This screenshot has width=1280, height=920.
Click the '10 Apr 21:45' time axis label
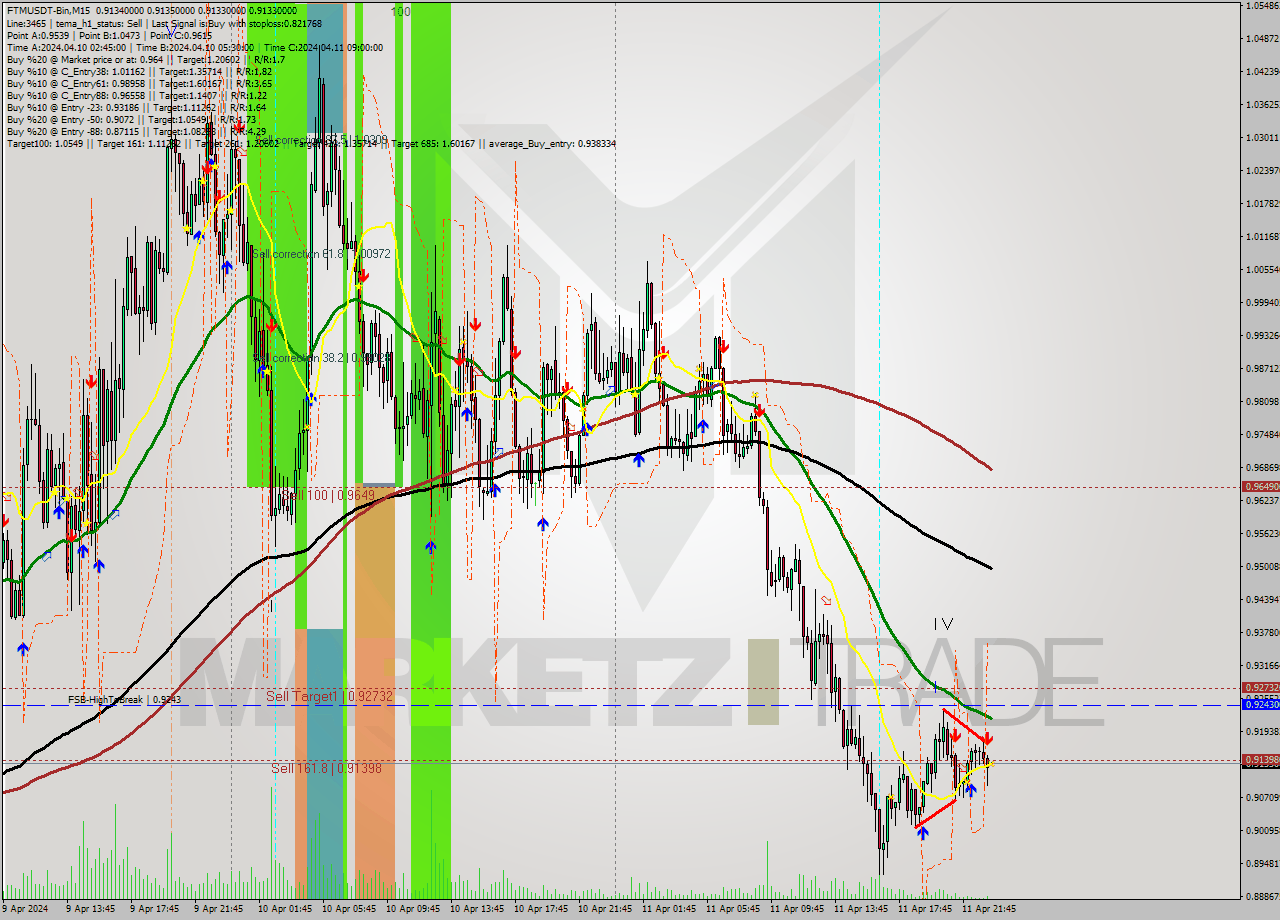click(x=606, y=909)
